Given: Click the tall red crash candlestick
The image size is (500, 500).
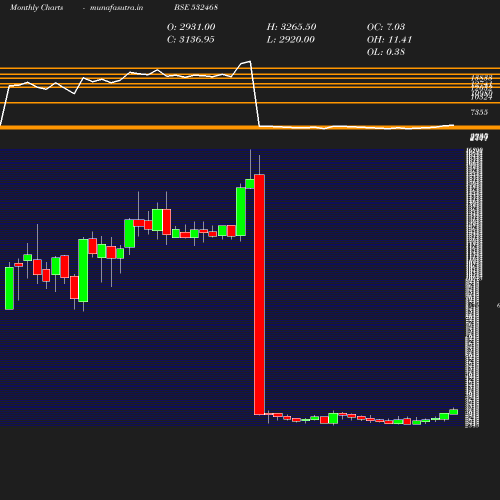Looking at the screenshot, I should (259, 294).
